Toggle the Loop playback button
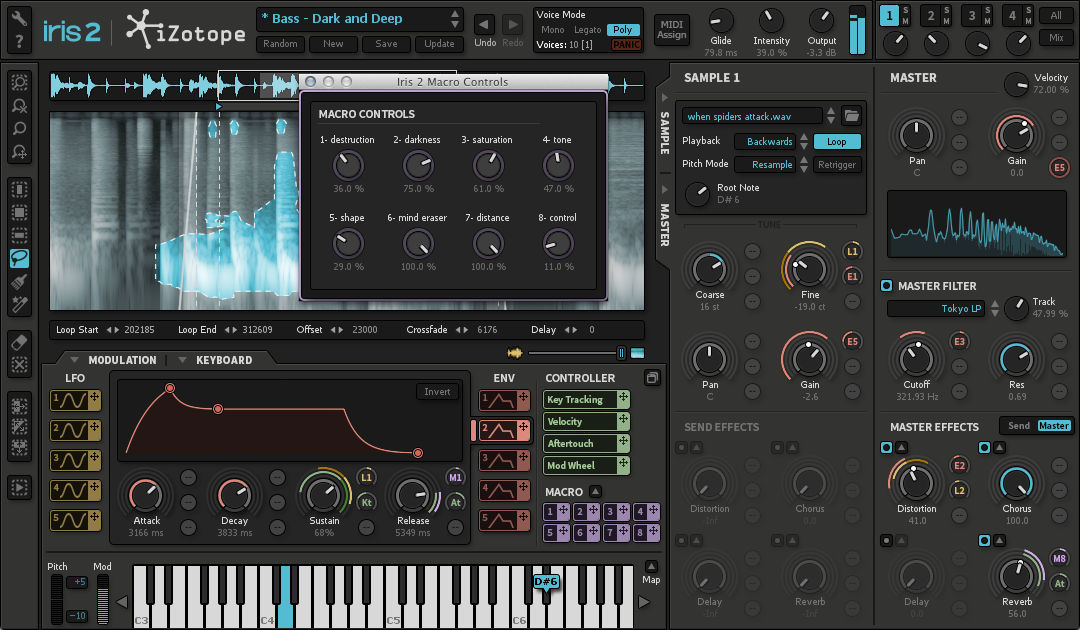 [836, 142]
